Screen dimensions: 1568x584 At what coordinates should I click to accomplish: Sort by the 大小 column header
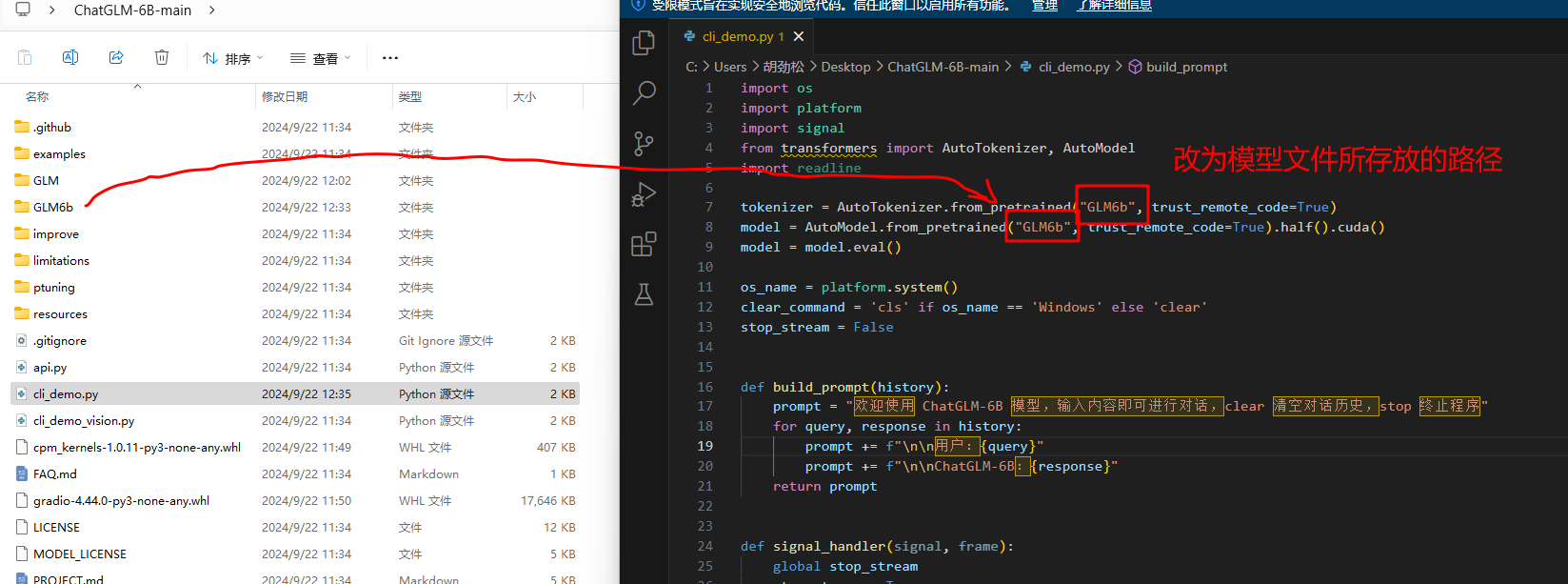tap(525, 96)
